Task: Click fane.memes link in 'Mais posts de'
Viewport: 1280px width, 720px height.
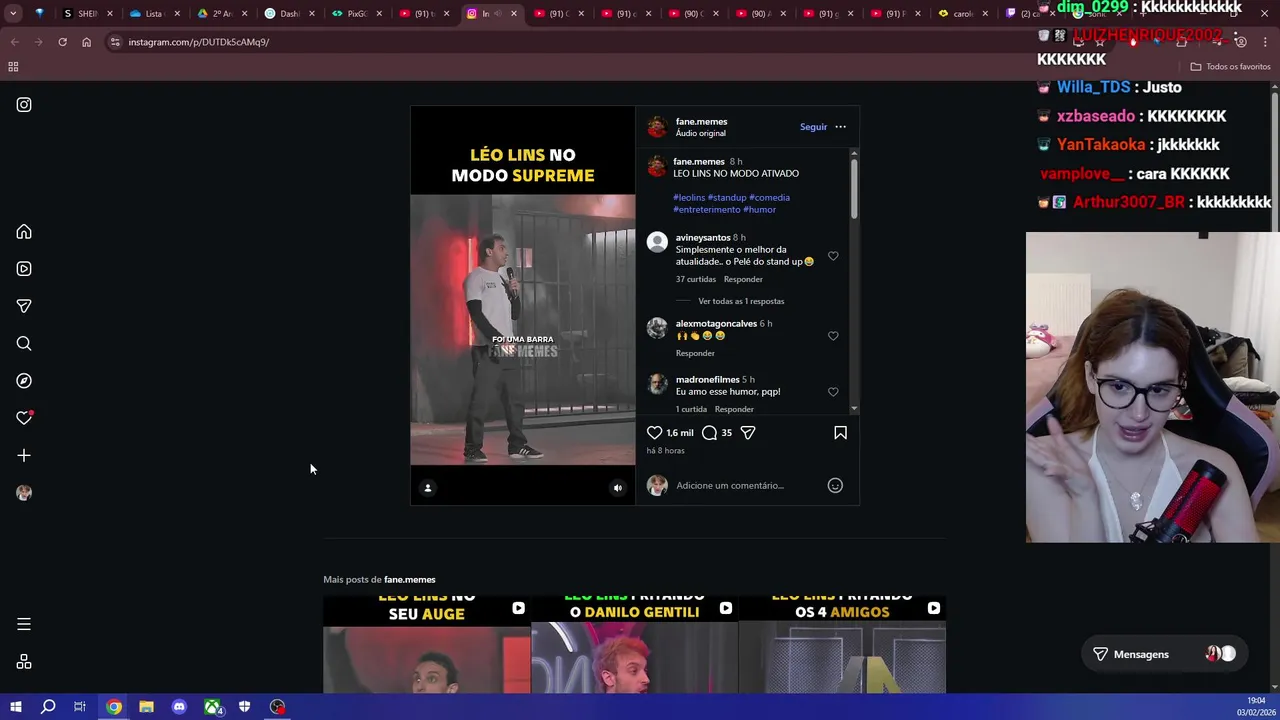Action: pyautogui.click(x=409, y=580)
